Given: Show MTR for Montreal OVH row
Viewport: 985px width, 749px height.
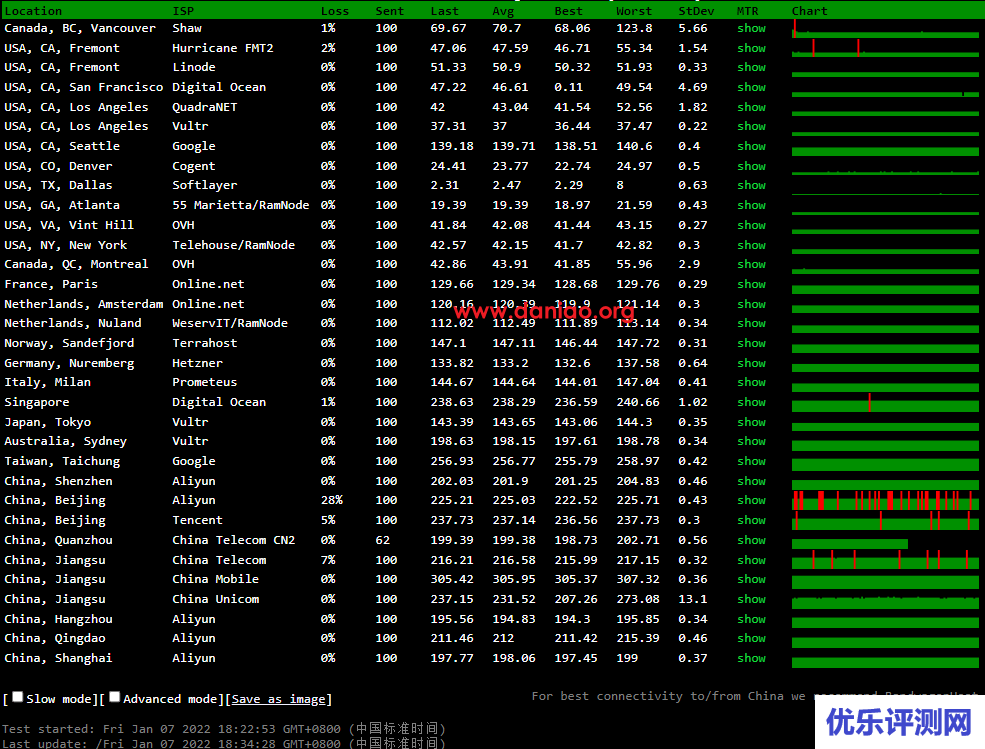Looking at the screenshot, I should tap(751, 265).
